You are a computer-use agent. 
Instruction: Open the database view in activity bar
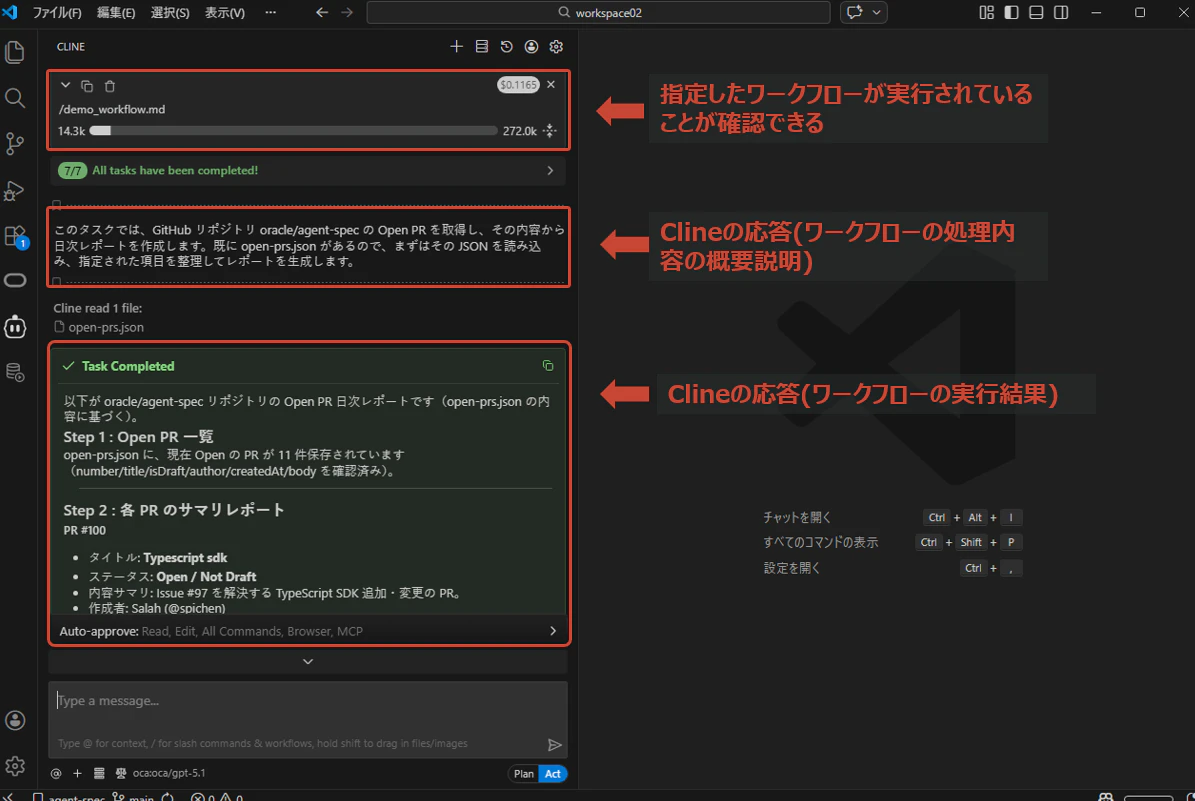[x=15, y=373]
